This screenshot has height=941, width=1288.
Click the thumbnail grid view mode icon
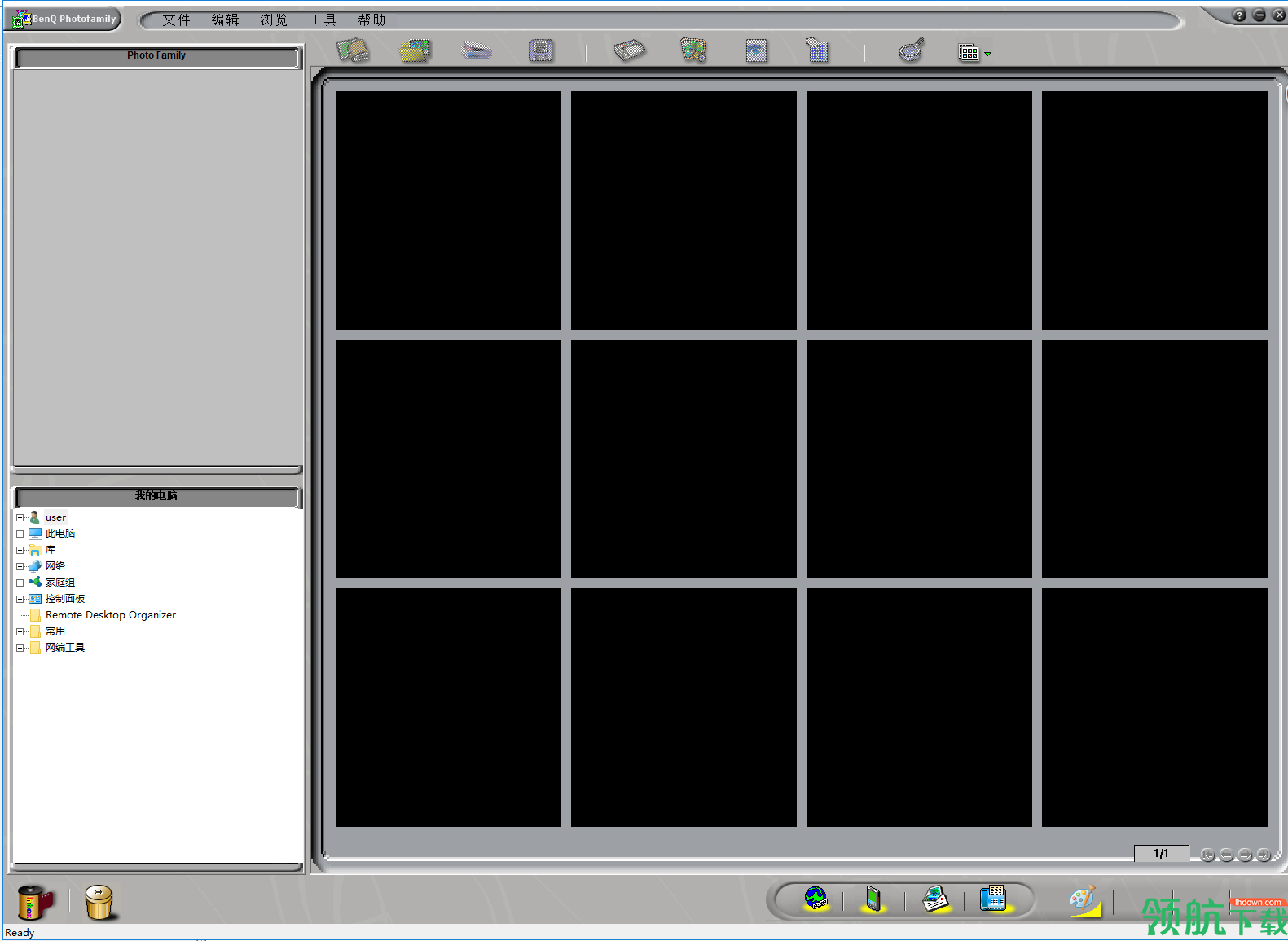969,53
